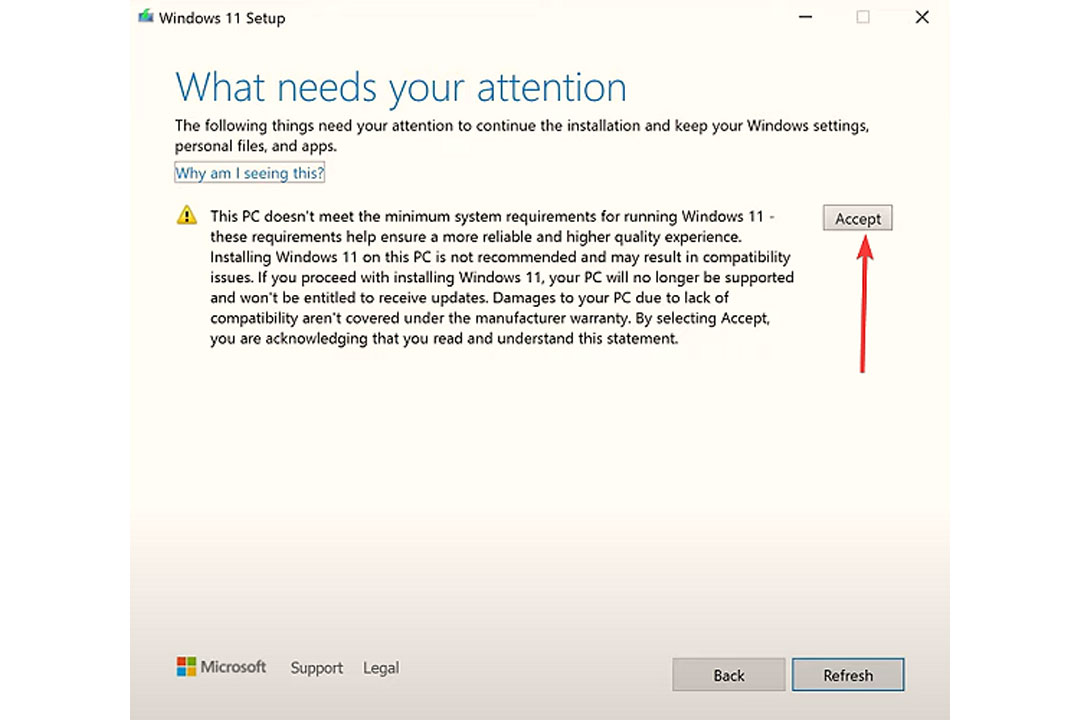The width and height of the screenshot is (1080, 720).
Task: Open the Support link
Action: coord(317,668)
